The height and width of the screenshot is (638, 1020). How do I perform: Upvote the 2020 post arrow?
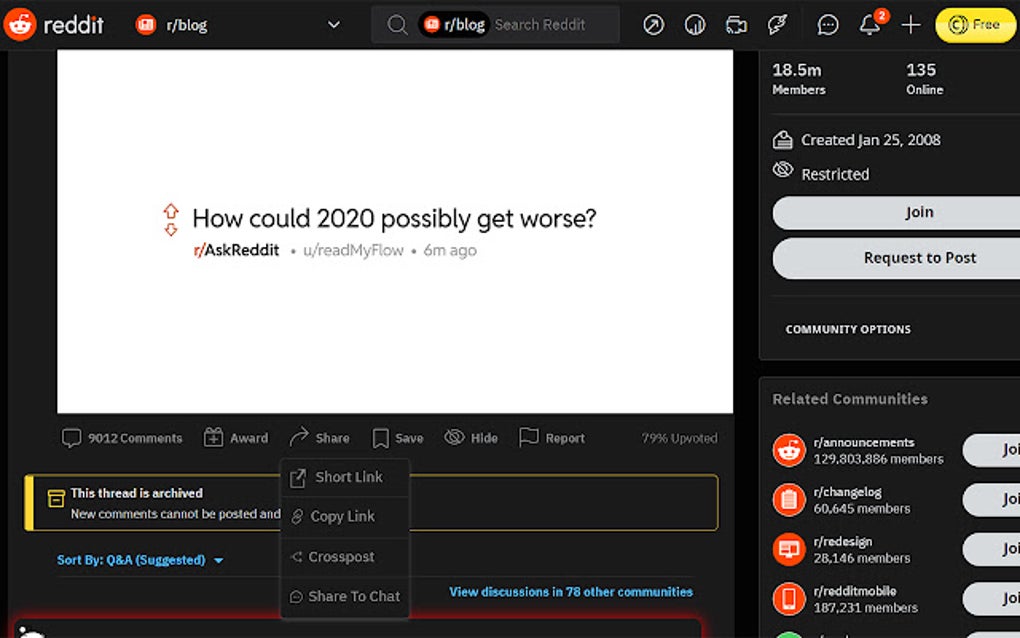click(170, 211)
